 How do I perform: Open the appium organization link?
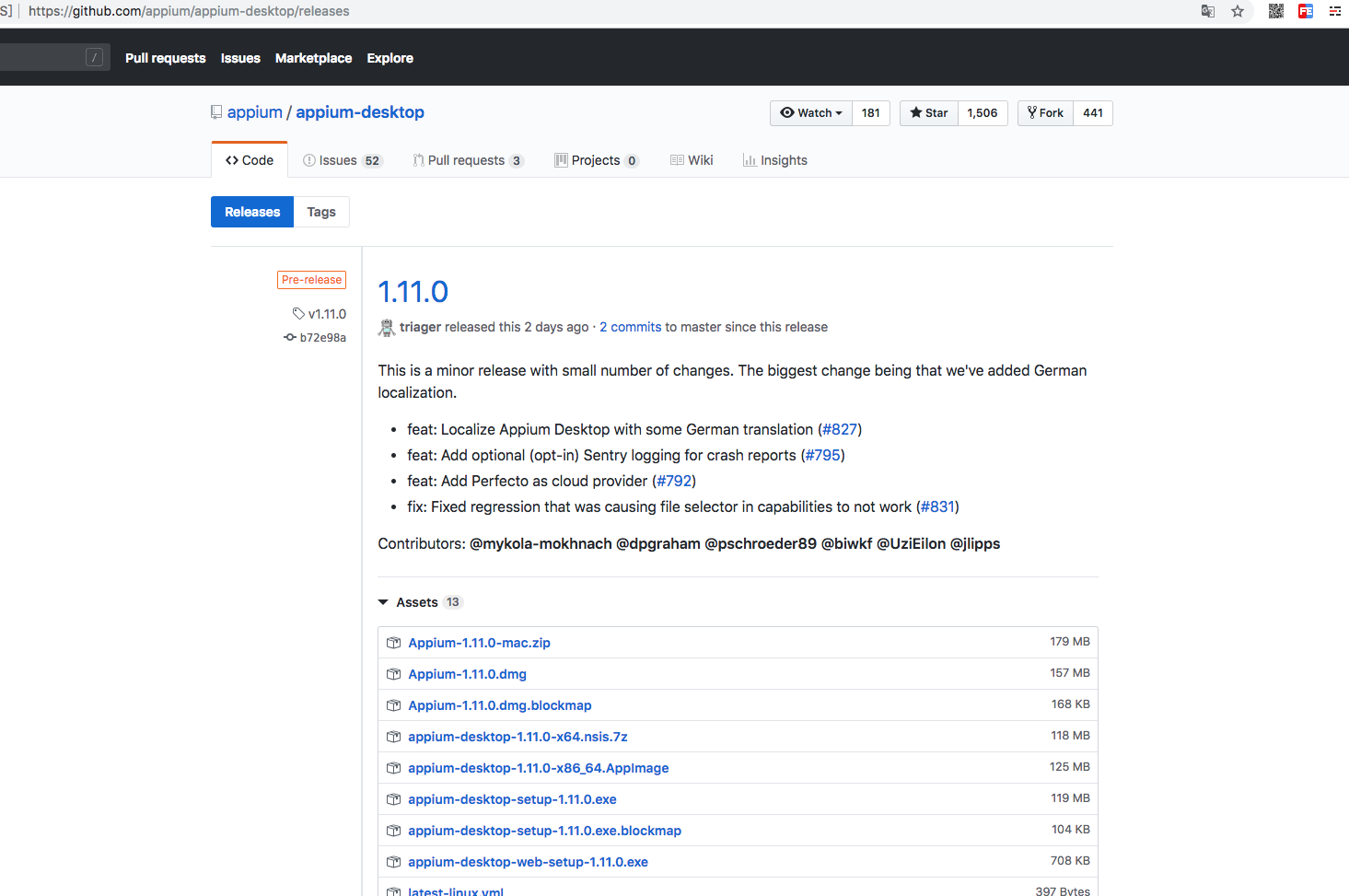(255, 112)
